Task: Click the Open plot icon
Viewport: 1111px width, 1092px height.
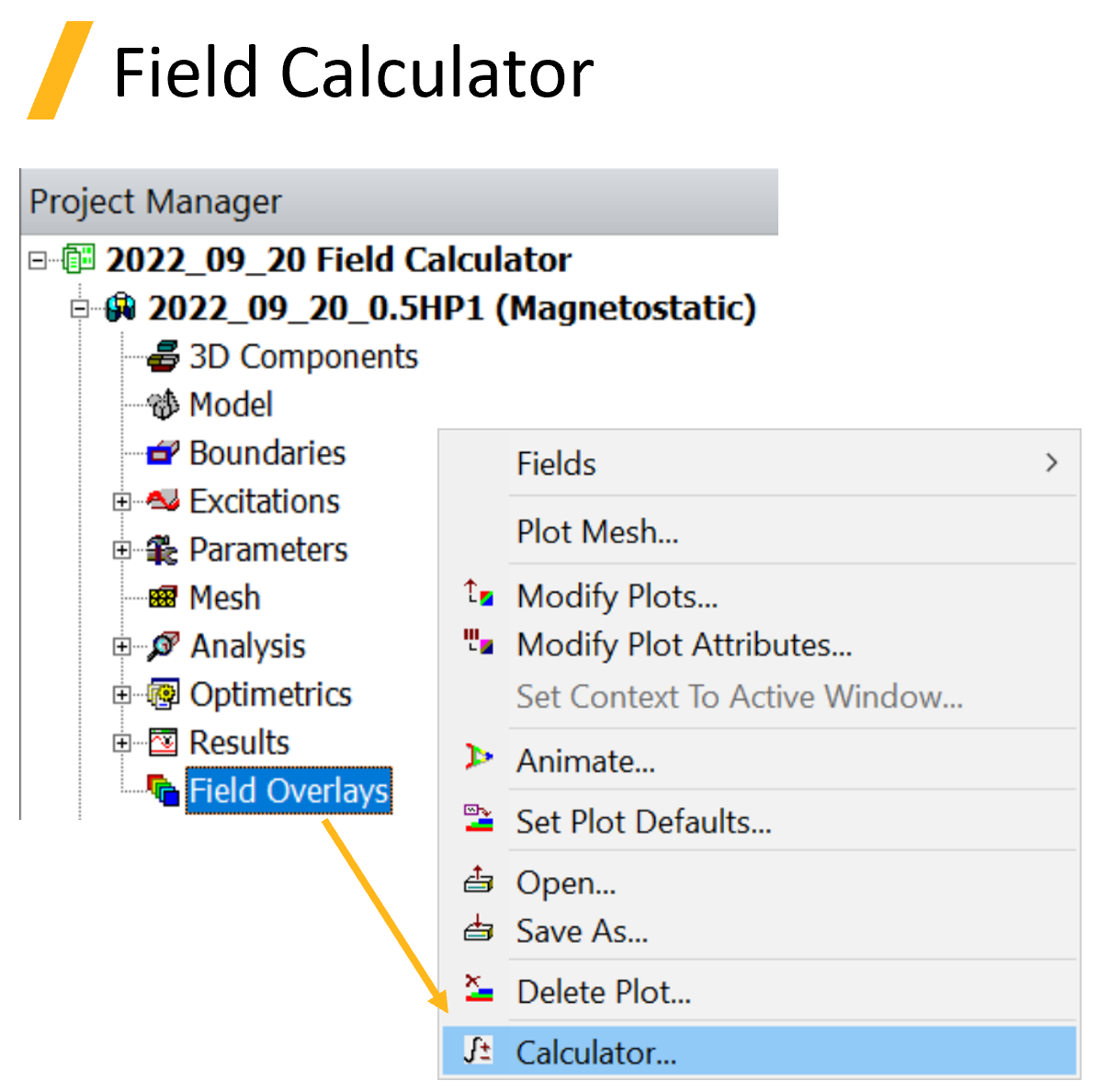Action: pyautogui.click(x=479, y=882)
